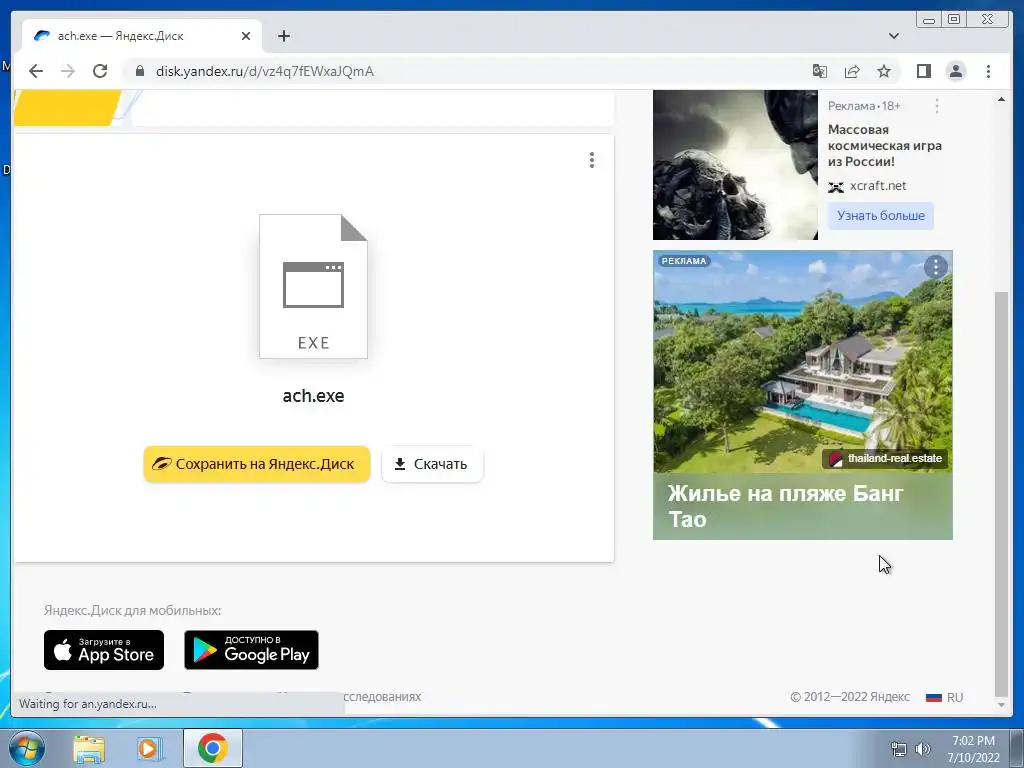Click the thailand-real.estate label
The image size is (1024, 768).
coord(886,458)
